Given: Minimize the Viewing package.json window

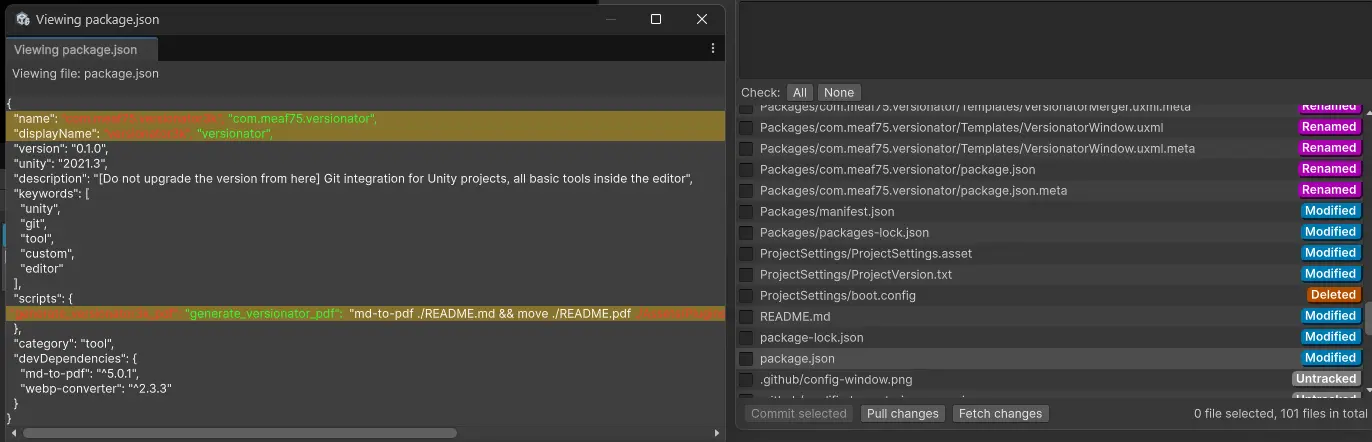Looking at the screenshot, I should pos(610,19).
